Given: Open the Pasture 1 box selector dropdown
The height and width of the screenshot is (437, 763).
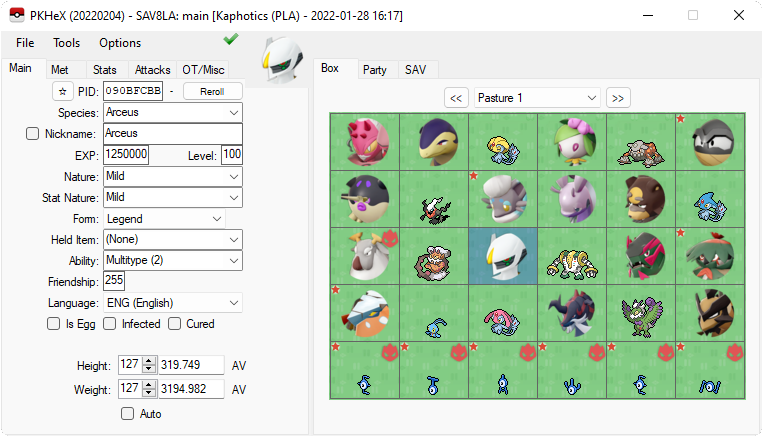Looking at the screenshot, I should pos(537,98).
